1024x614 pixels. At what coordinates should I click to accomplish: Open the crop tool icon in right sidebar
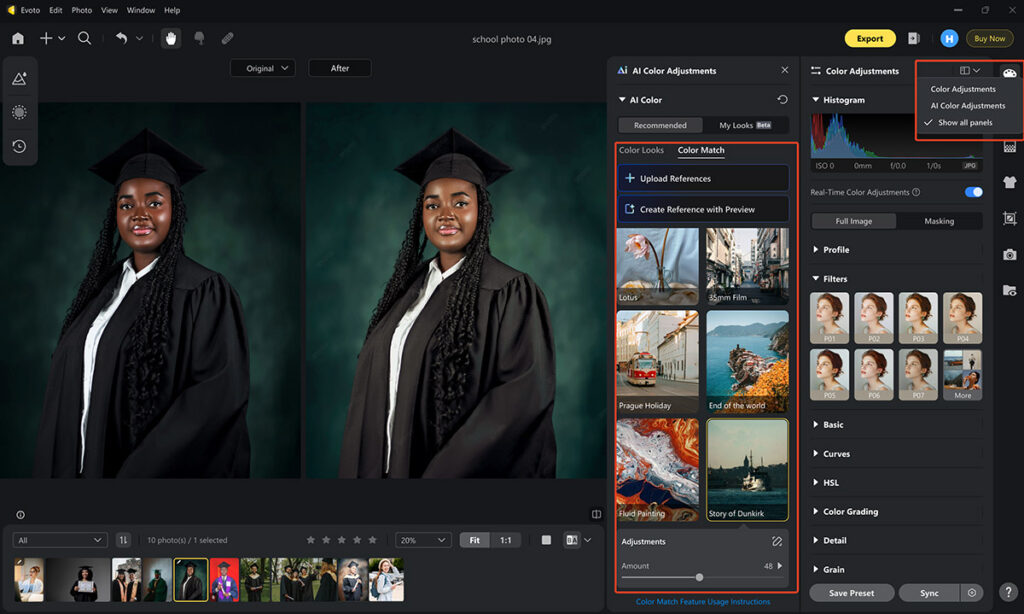pos(1010,218)
